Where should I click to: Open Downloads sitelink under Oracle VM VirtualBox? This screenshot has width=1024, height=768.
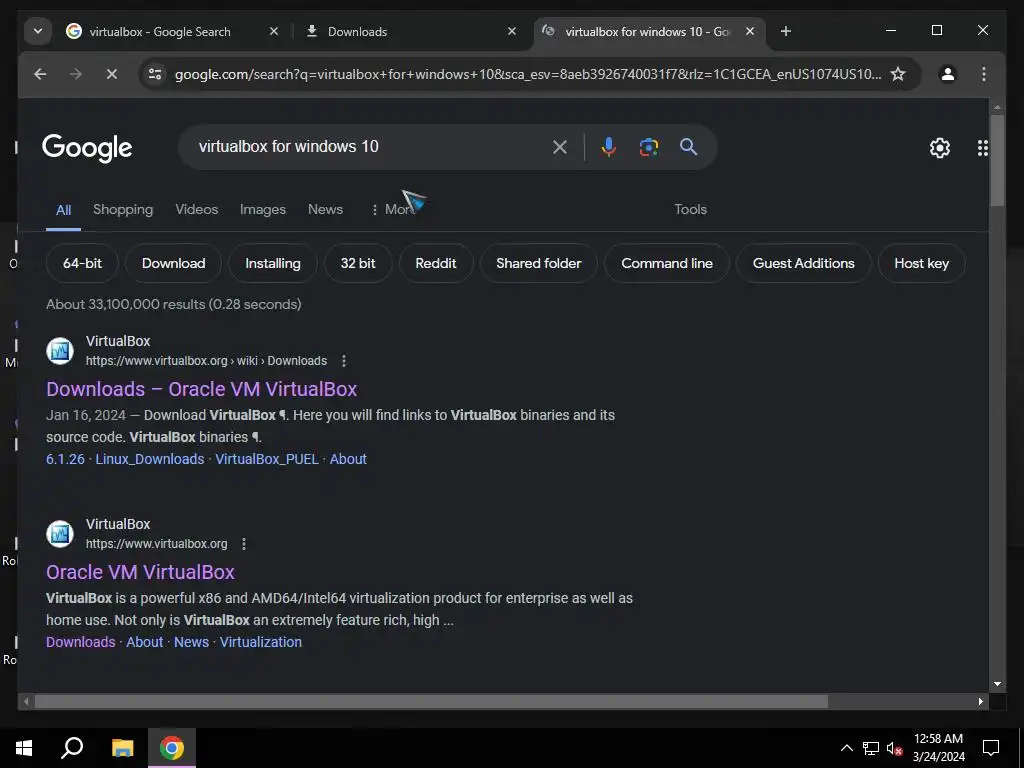point(80,642)
